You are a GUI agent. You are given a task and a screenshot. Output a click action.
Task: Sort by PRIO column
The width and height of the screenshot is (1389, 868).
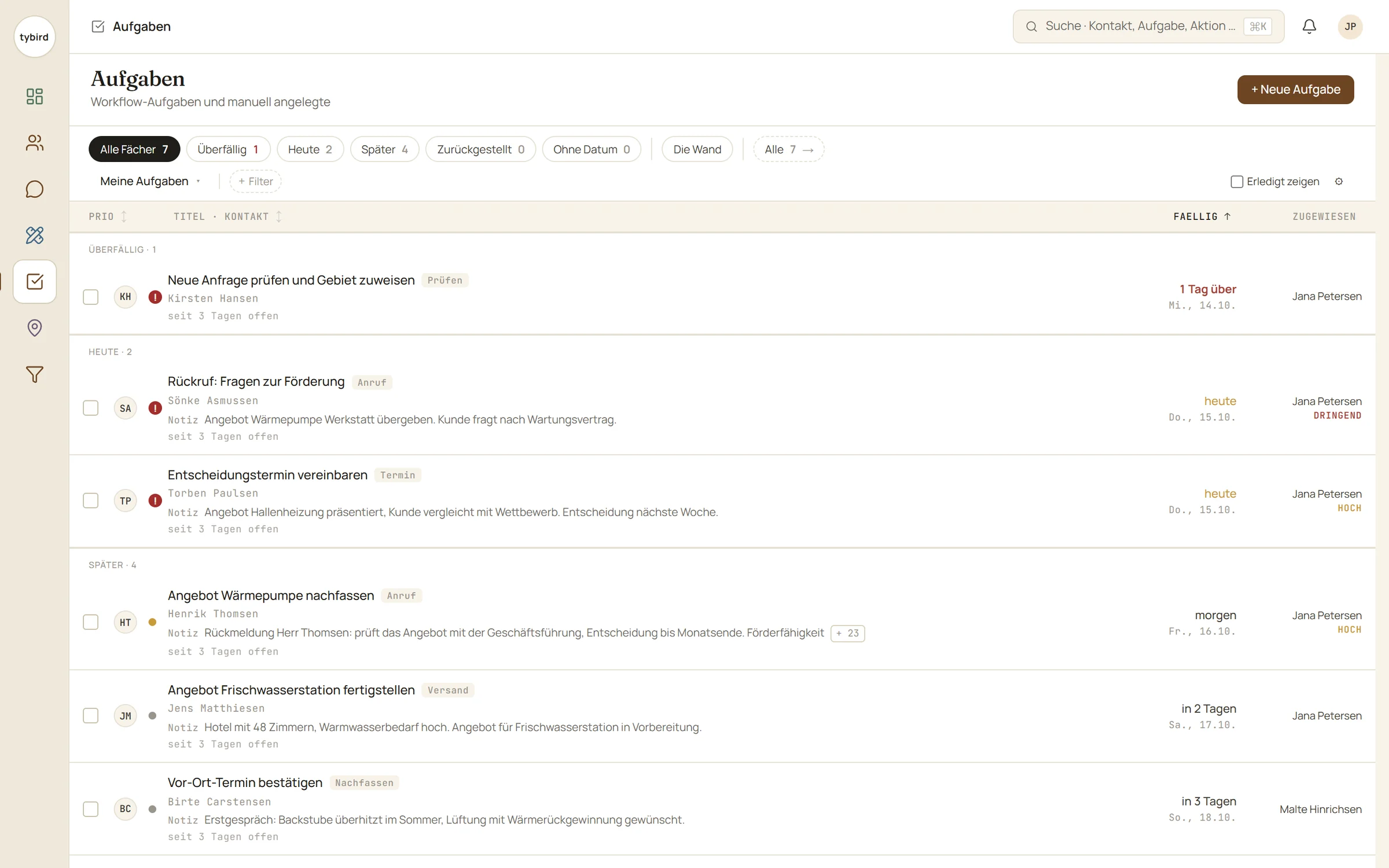pyautogui.click(x=108, y=216)
